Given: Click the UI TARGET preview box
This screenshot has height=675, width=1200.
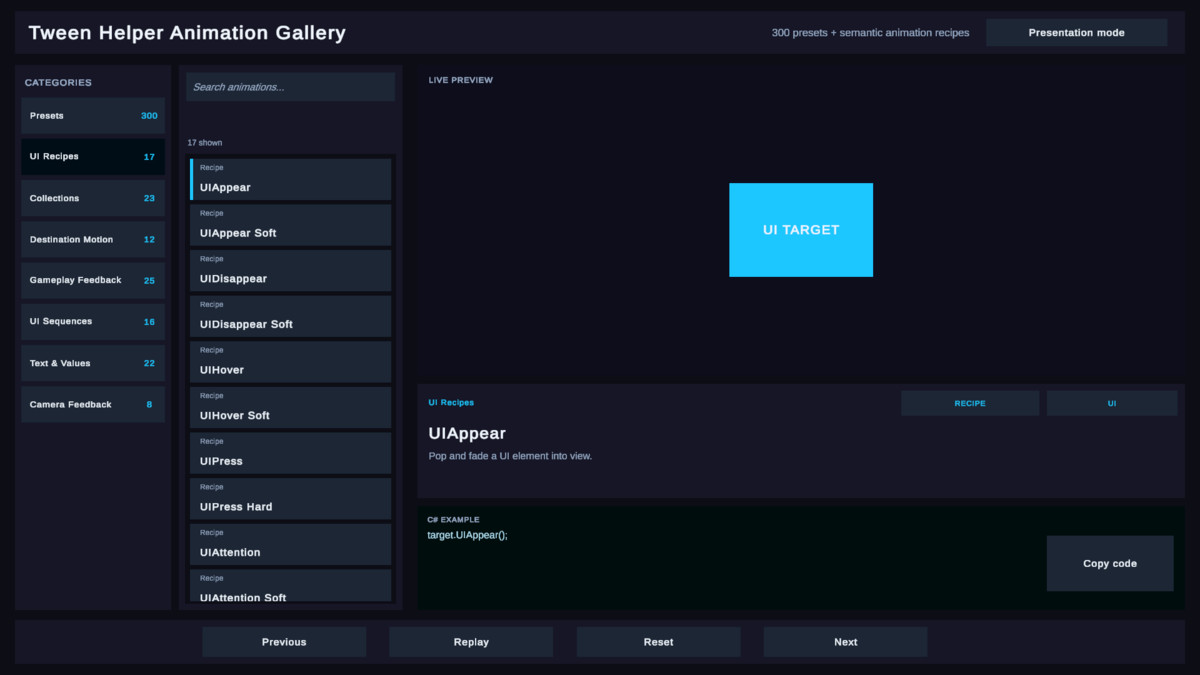Looking at the screenshot, I should point(801,230).
